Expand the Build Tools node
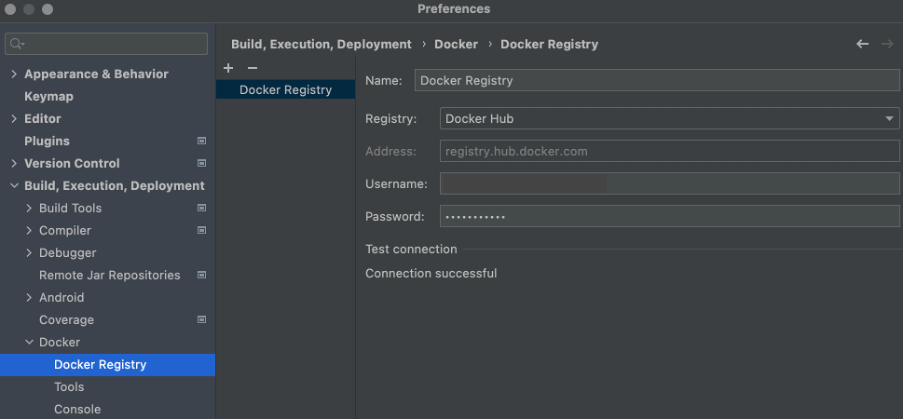 28,208
